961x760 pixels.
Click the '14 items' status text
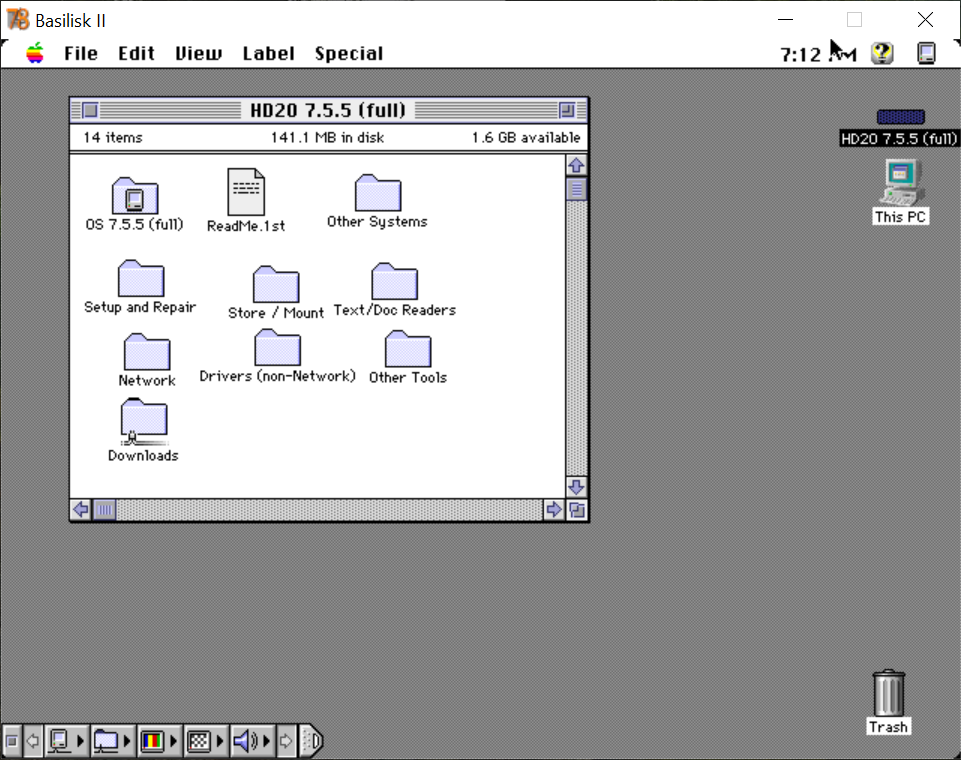pyautogui.click(x=113, y=137)
